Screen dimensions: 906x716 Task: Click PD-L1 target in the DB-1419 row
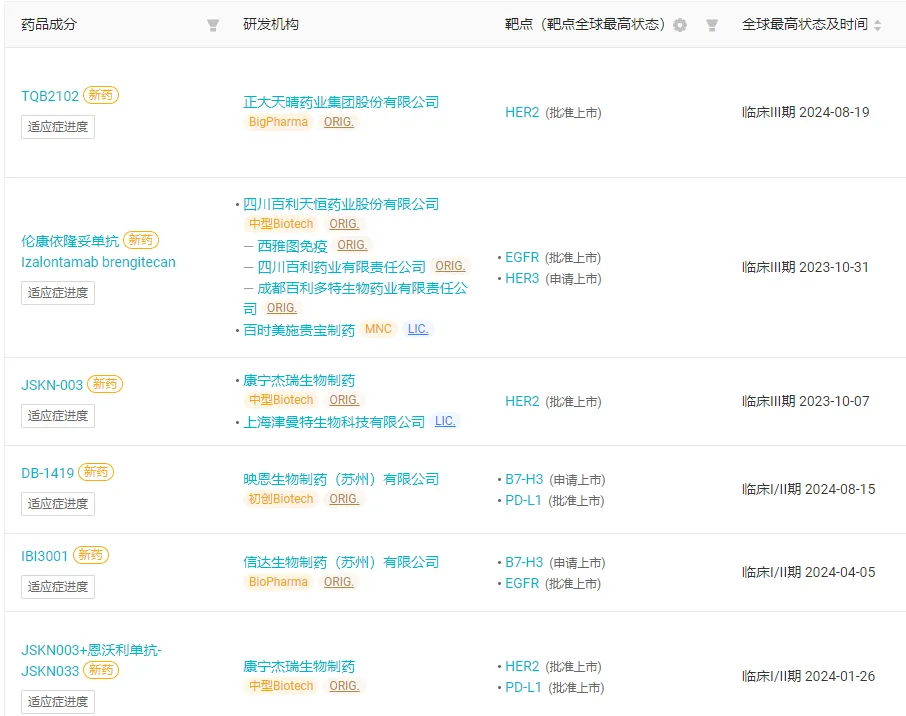tap(523, 501)
